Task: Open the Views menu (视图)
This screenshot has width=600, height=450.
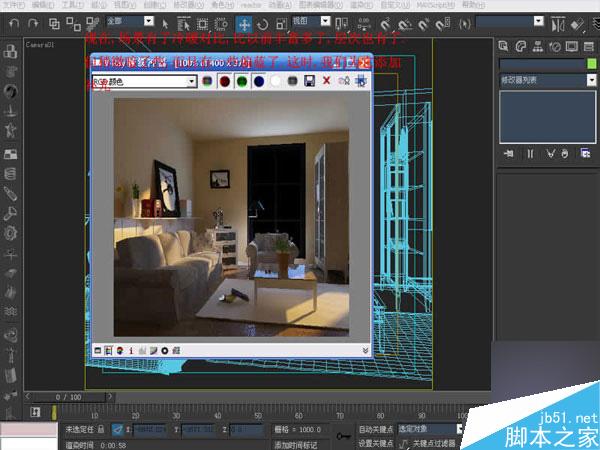Action: (x=125, y=5)
